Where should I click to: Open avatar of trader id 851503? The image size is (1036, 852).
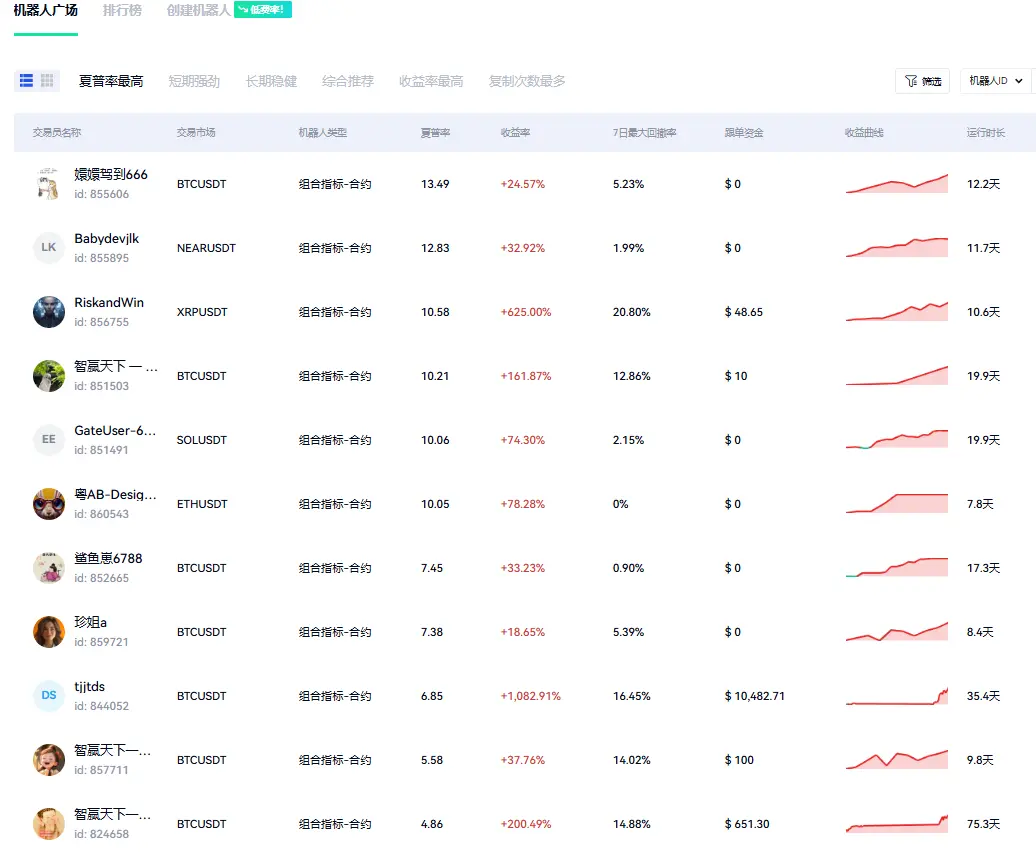(x=49, y=376)
